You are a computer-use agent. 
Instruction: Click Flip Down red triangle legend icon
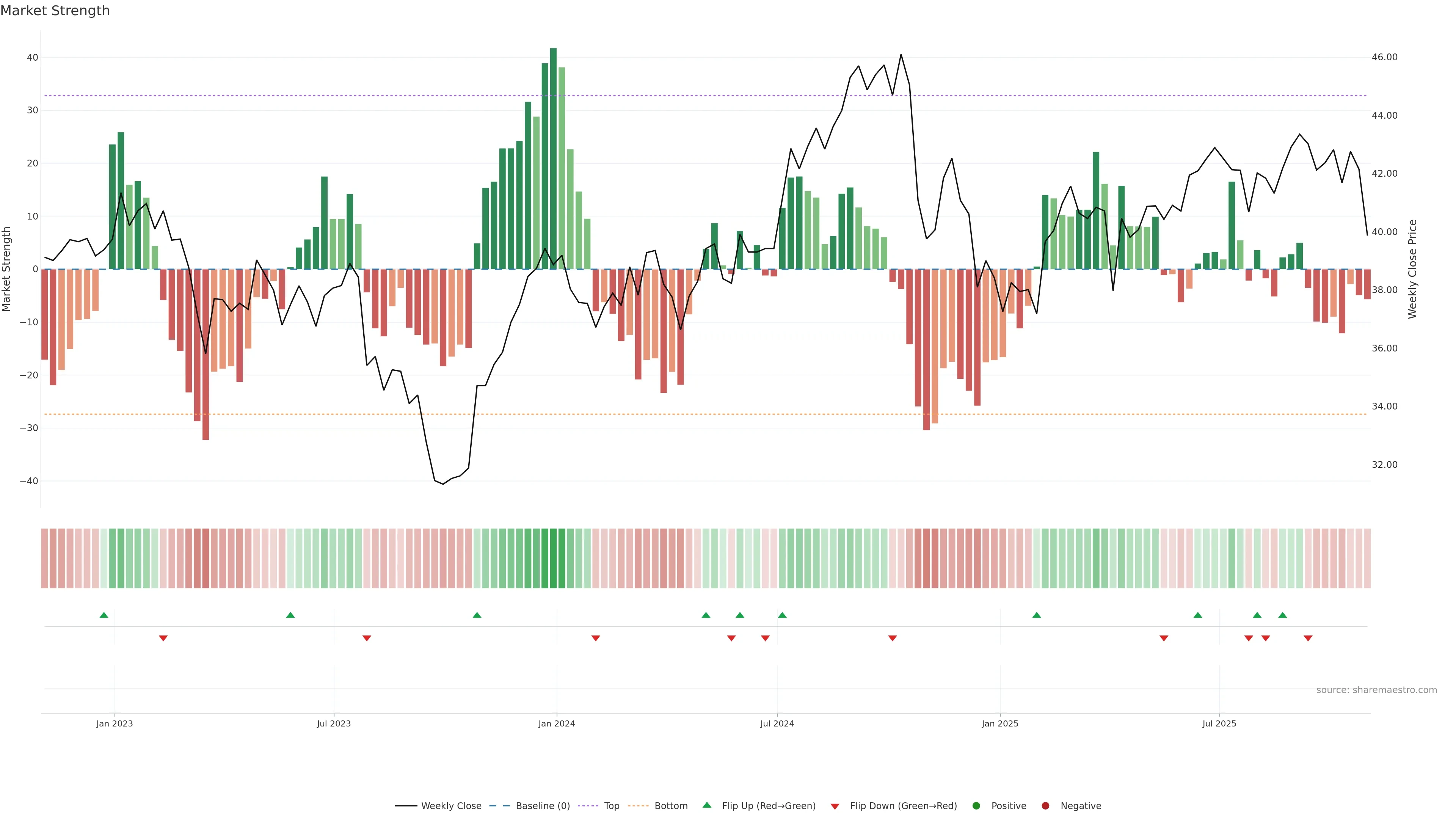(x=835, y=806)
